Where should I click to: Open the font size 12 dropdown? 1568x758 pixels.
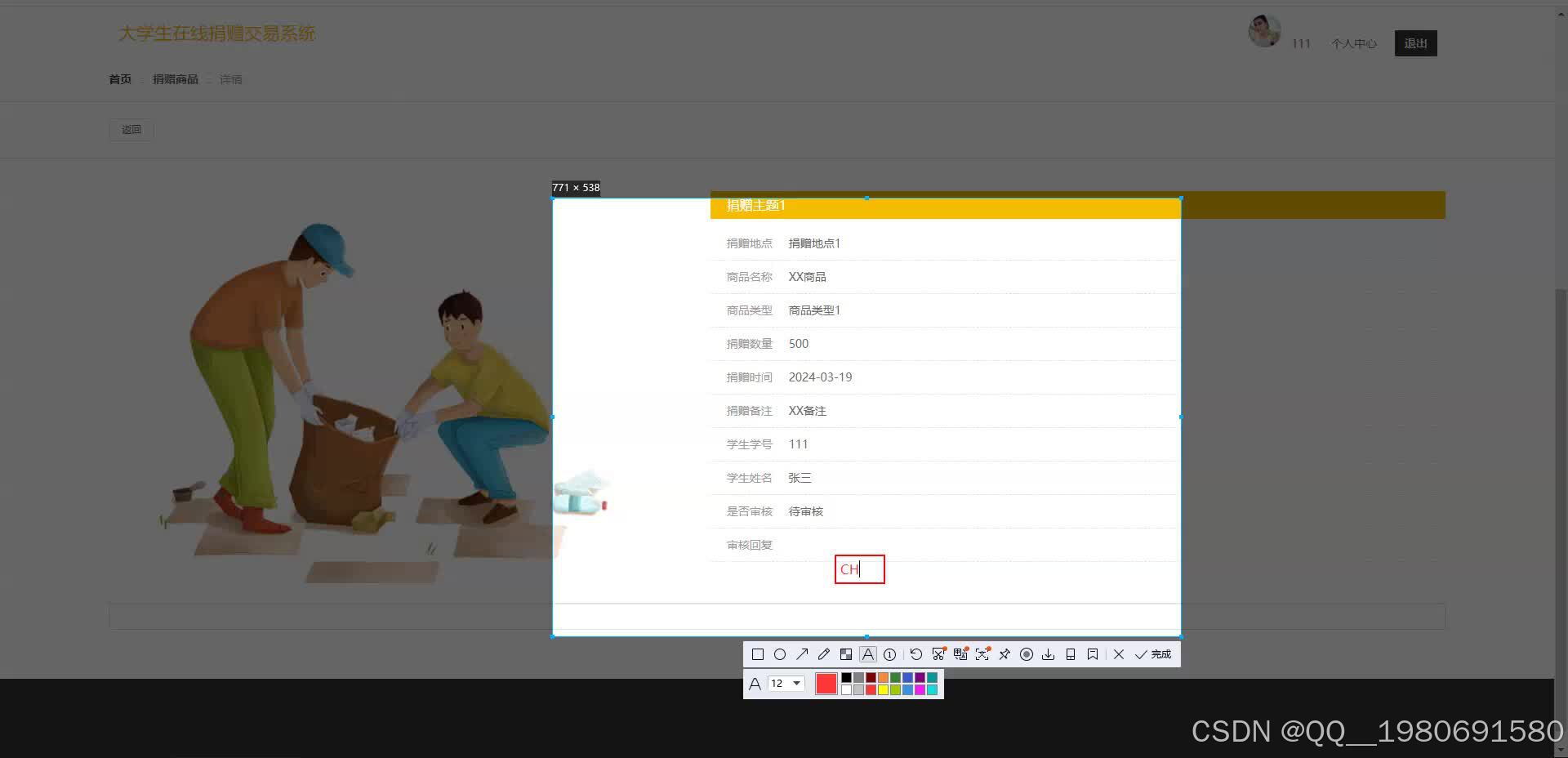tap(786, 684)
